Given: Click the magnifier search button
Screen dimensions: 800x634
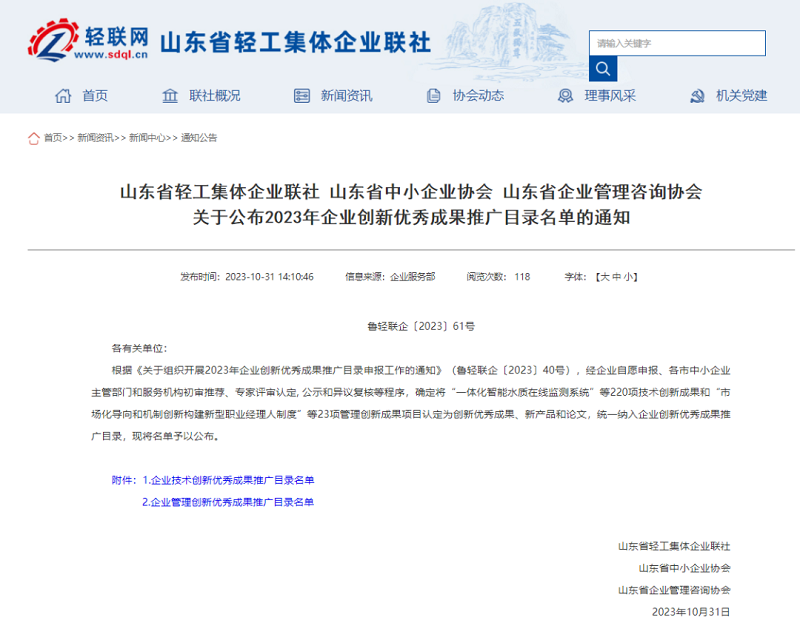Looking at the screenshot, I should [603, 69].
